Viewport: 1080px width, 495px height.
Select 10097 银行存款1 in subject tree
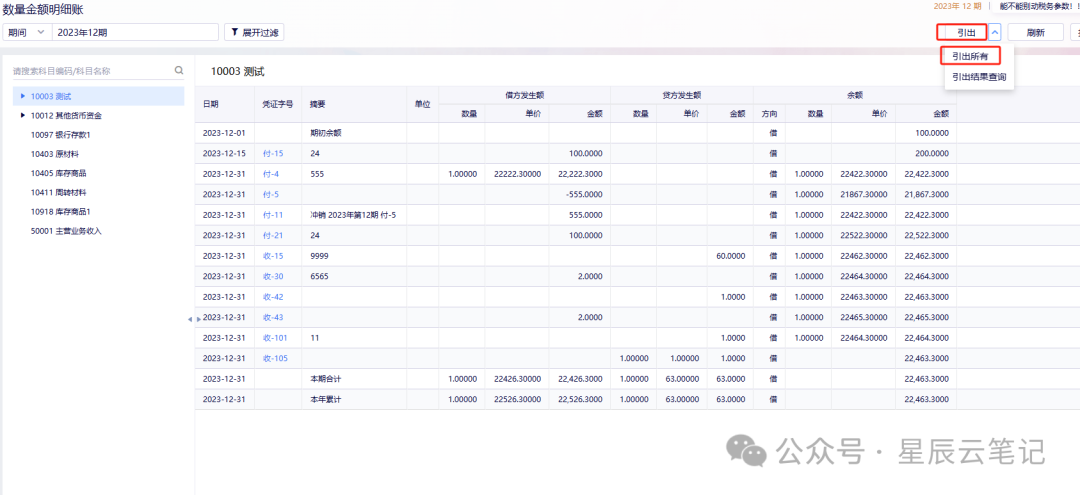click(61, 135)
